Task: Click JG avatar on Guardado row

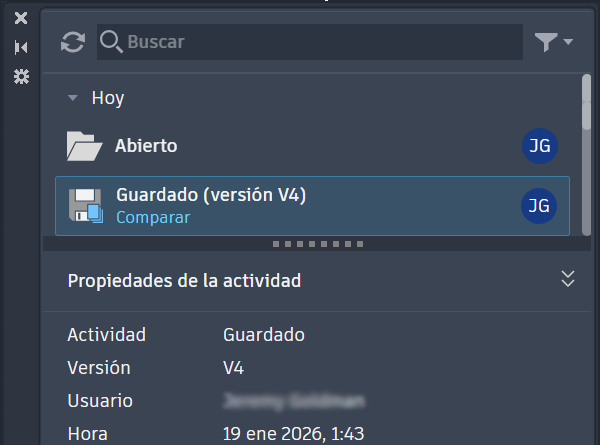Action: click(x=539, y=206)
